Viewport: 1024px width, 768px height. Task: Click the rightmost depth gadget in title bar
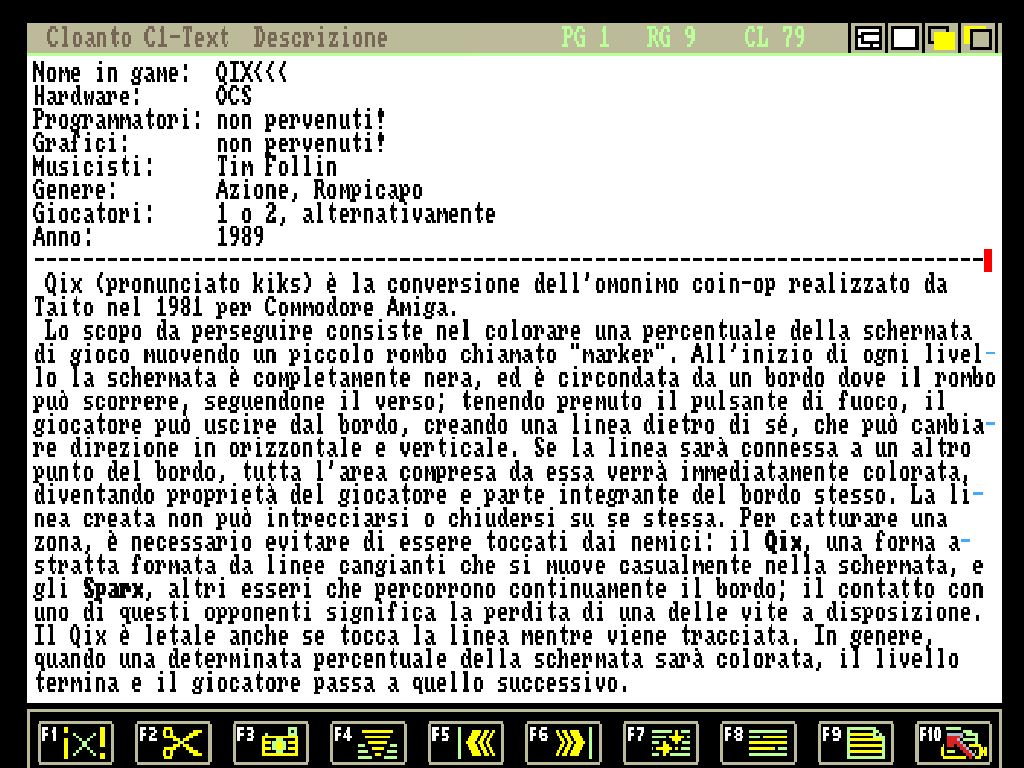pyautogui.click(x=979, y=39)
